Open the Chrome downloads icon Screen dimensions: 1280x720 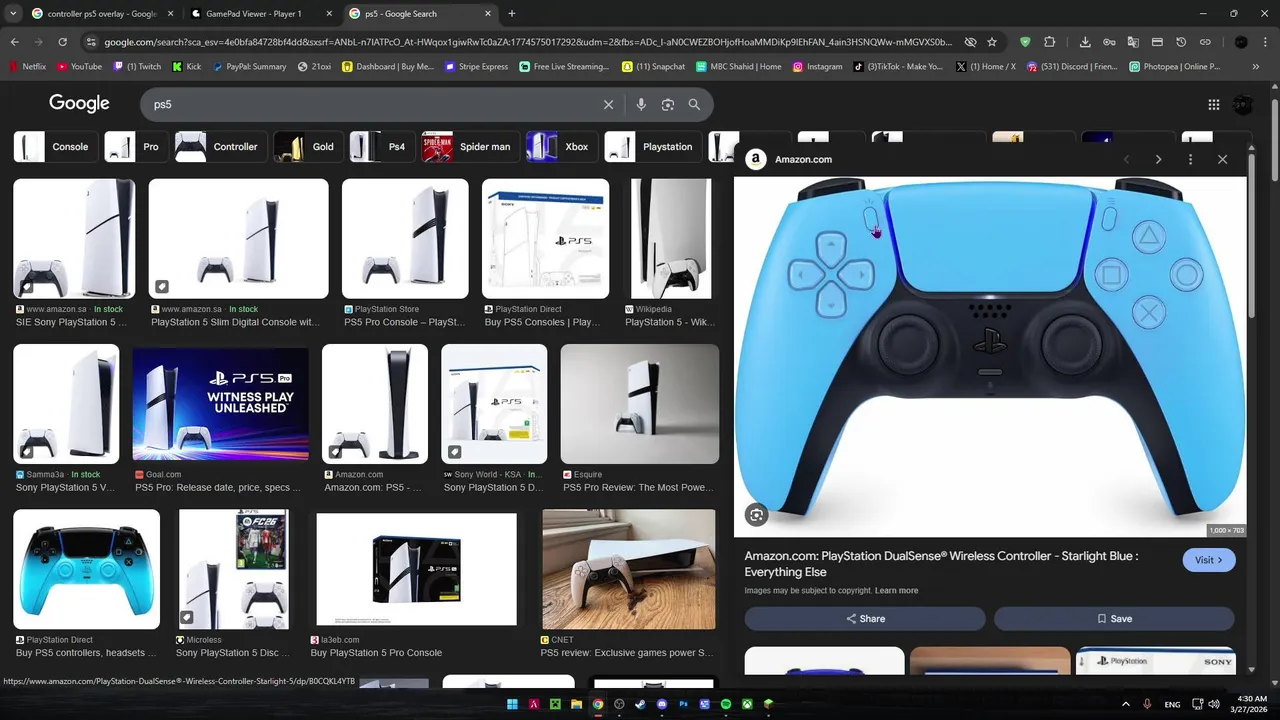click(x=1085, y=42)
